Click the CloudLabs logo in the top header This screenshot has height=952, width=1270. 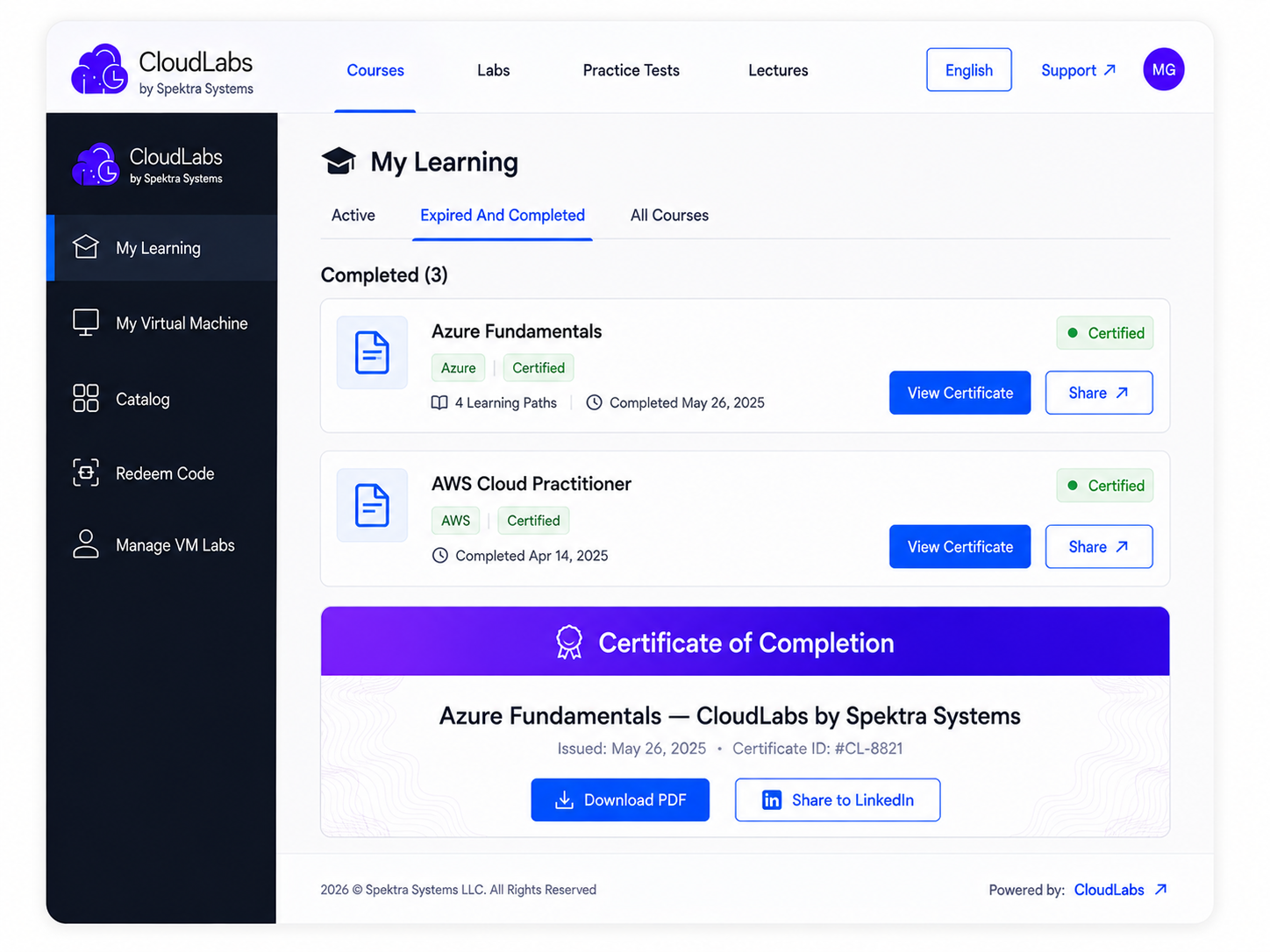click(162, 69)
